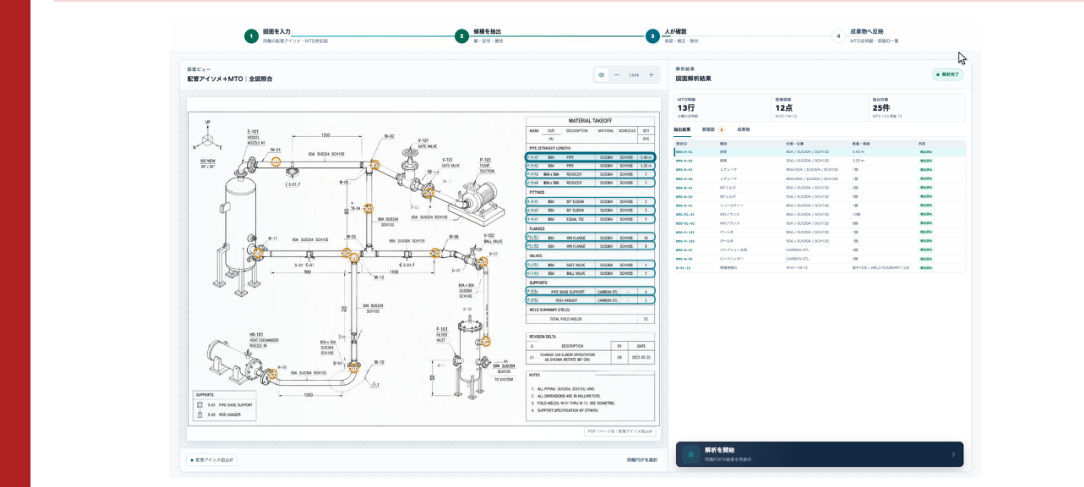This screenshot has width=1084, height=487.
Task: Select highlighted EQUAL TEE row in Material Takeoff
Action: 590,219
